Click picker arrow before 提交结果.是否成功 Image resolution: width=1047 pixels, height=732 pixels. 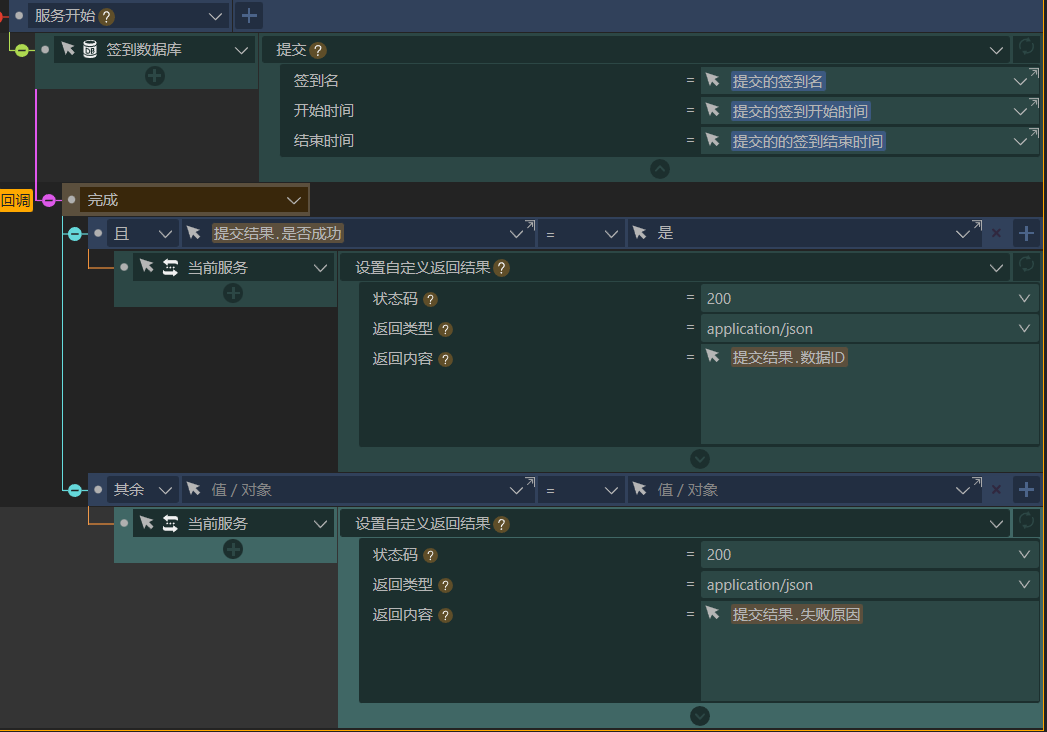point(194,232)
